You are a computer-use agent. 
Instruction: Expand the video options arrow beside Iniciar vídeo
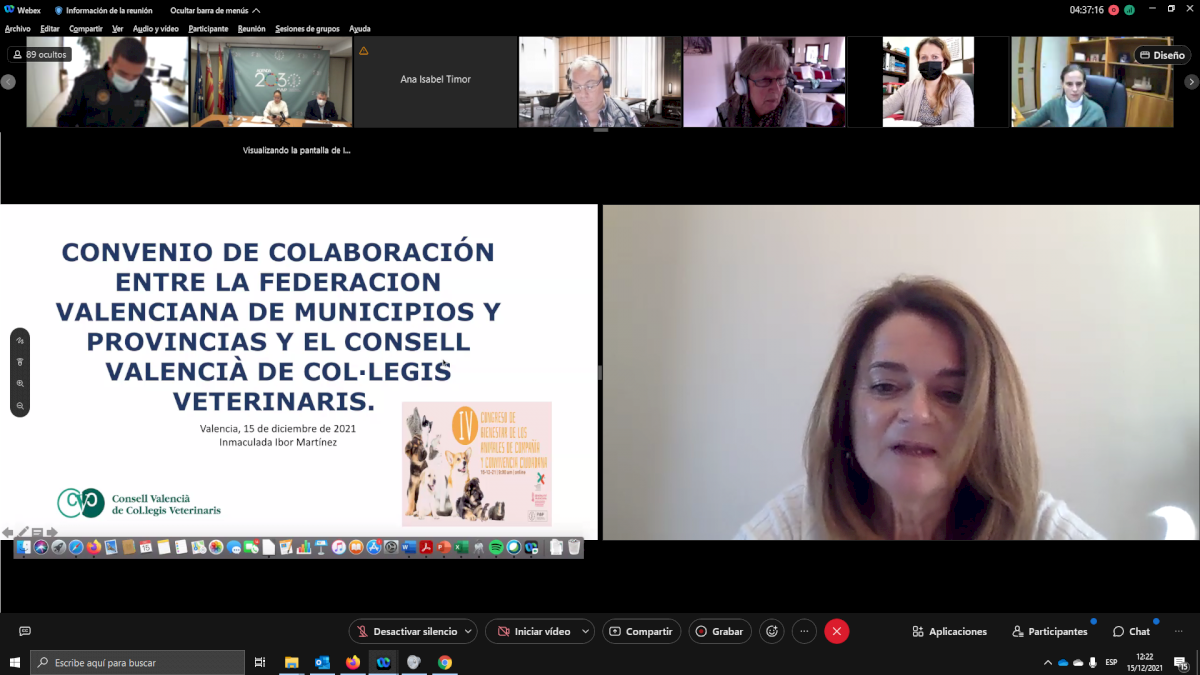(585, 631)
